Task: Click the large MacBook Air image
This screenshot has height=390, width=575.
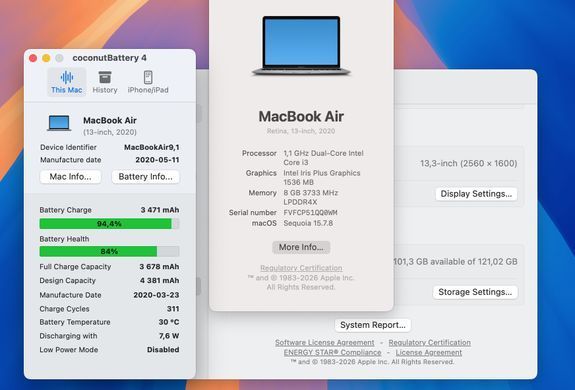Action: [301, 45]
